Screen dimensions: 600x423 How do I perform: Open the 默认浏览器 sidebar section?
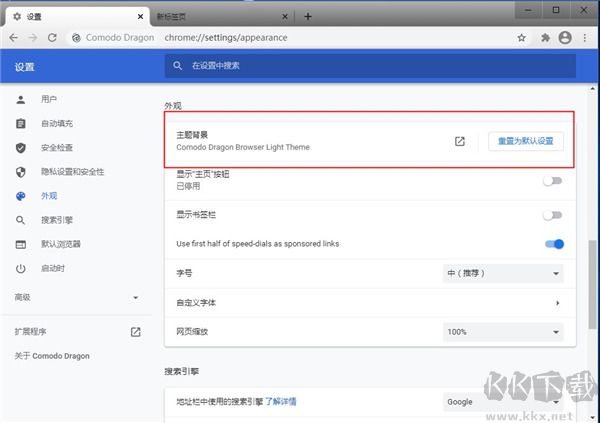(60, 244)
